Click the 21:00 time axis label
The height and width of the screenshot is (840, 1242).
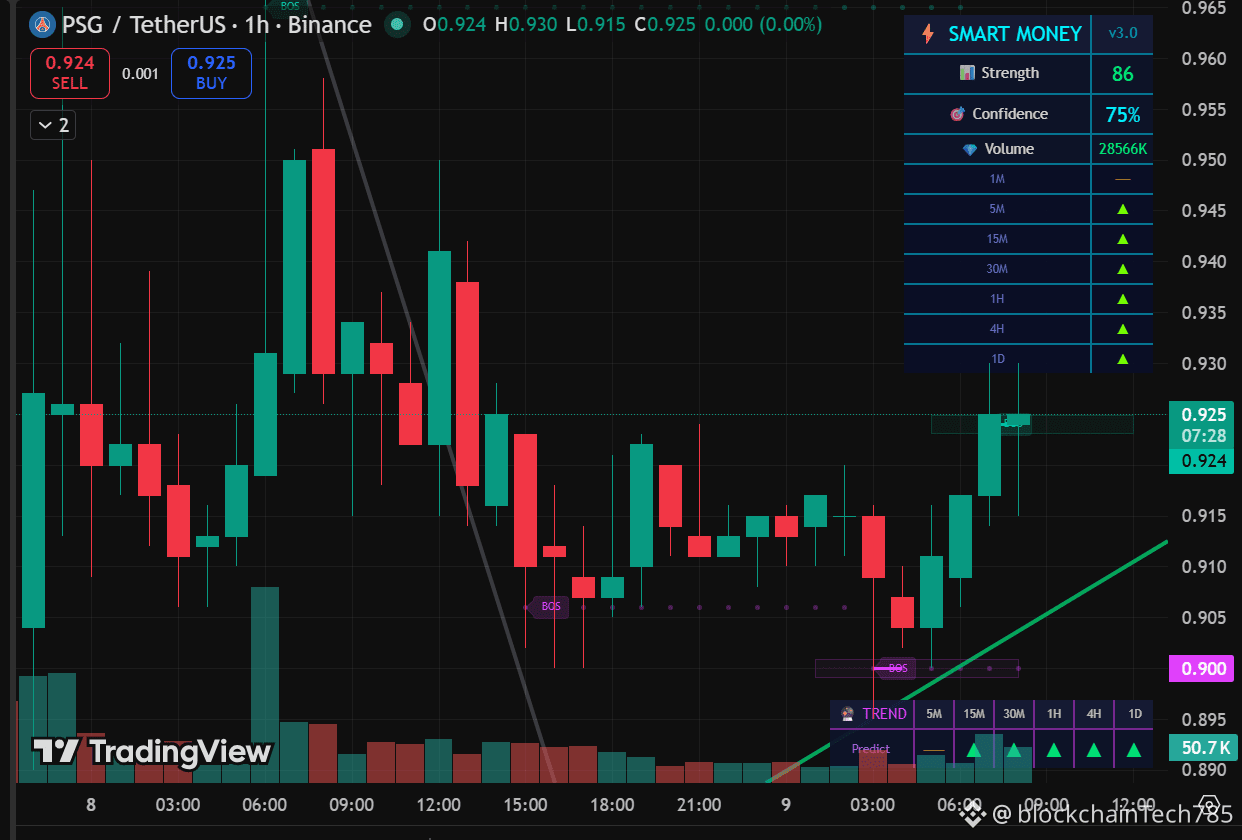(x=698, y=805)
